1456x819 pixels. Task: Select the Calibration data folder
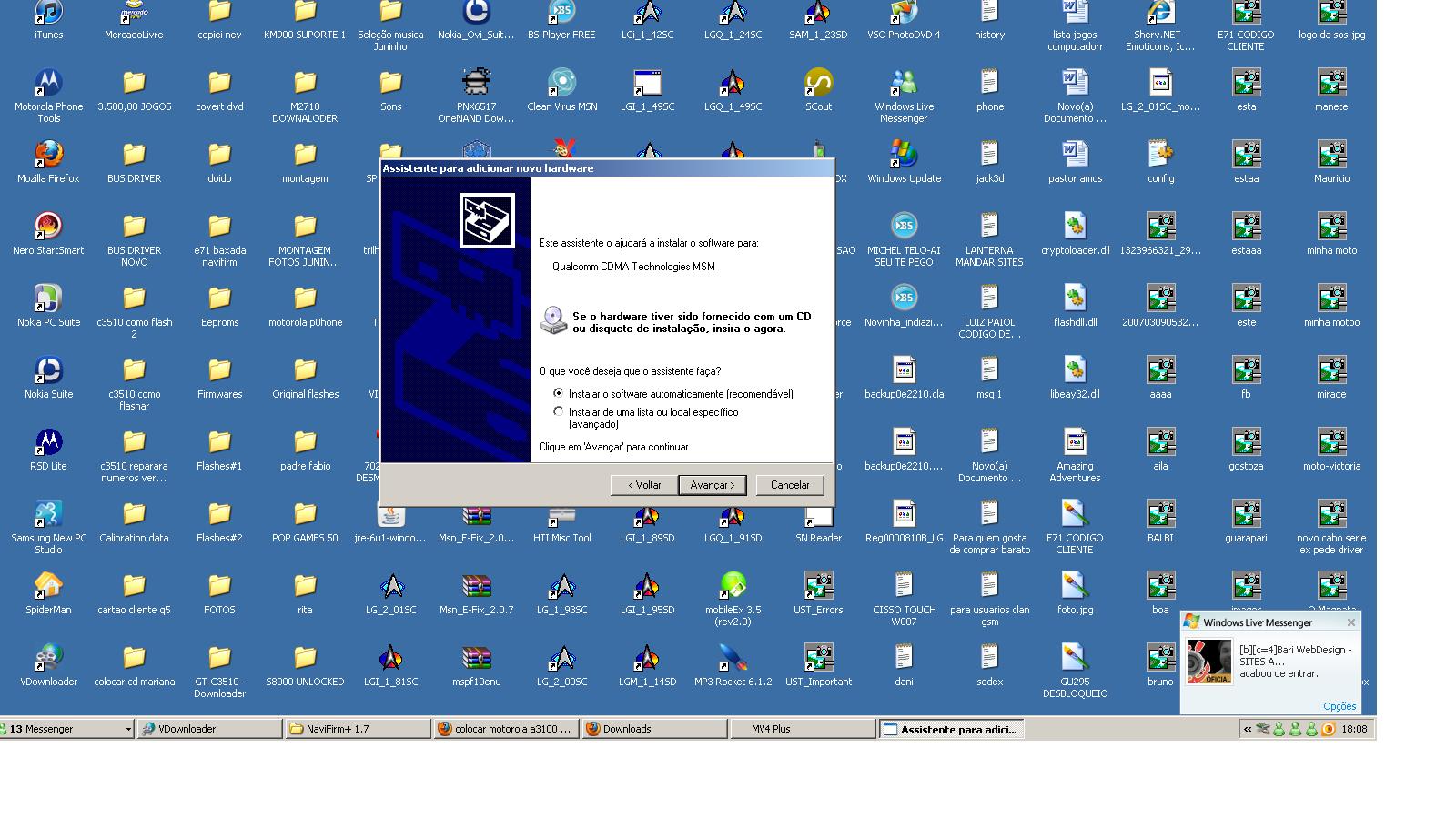134,515
